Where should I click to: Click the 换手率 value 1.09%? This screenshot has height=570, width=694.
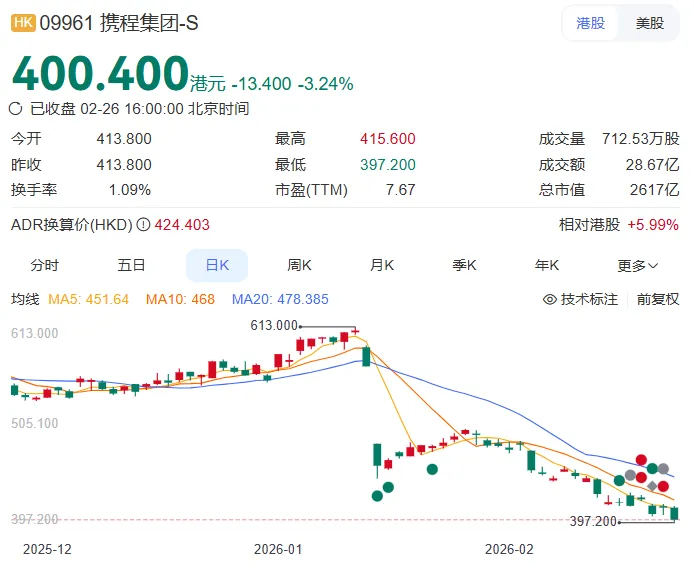click(x=130, y=190)
